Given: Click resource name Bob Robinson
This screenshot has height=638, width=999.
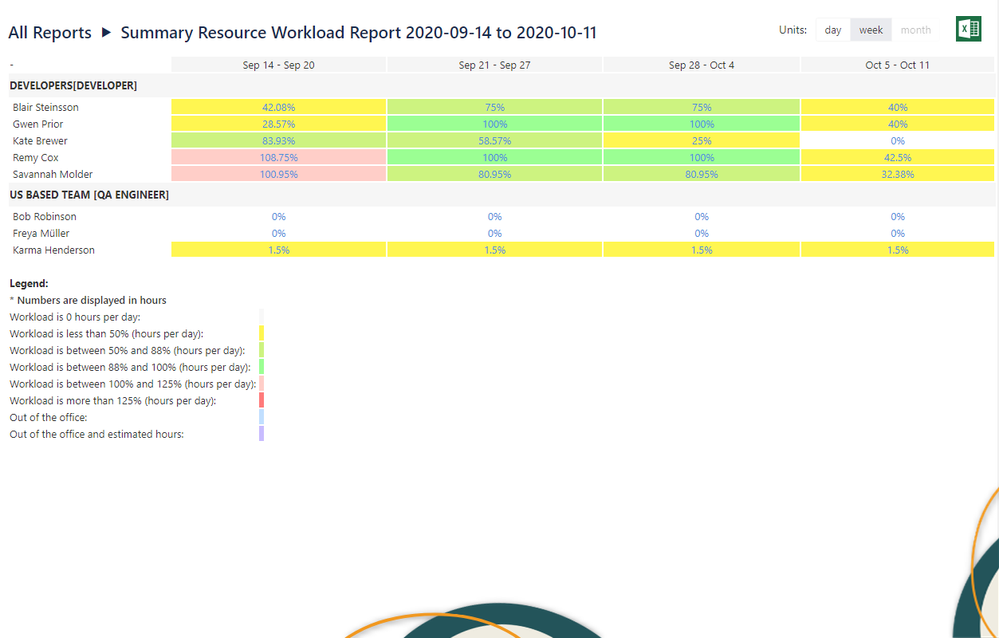Looking at the screenshot, I should [45, 217].
